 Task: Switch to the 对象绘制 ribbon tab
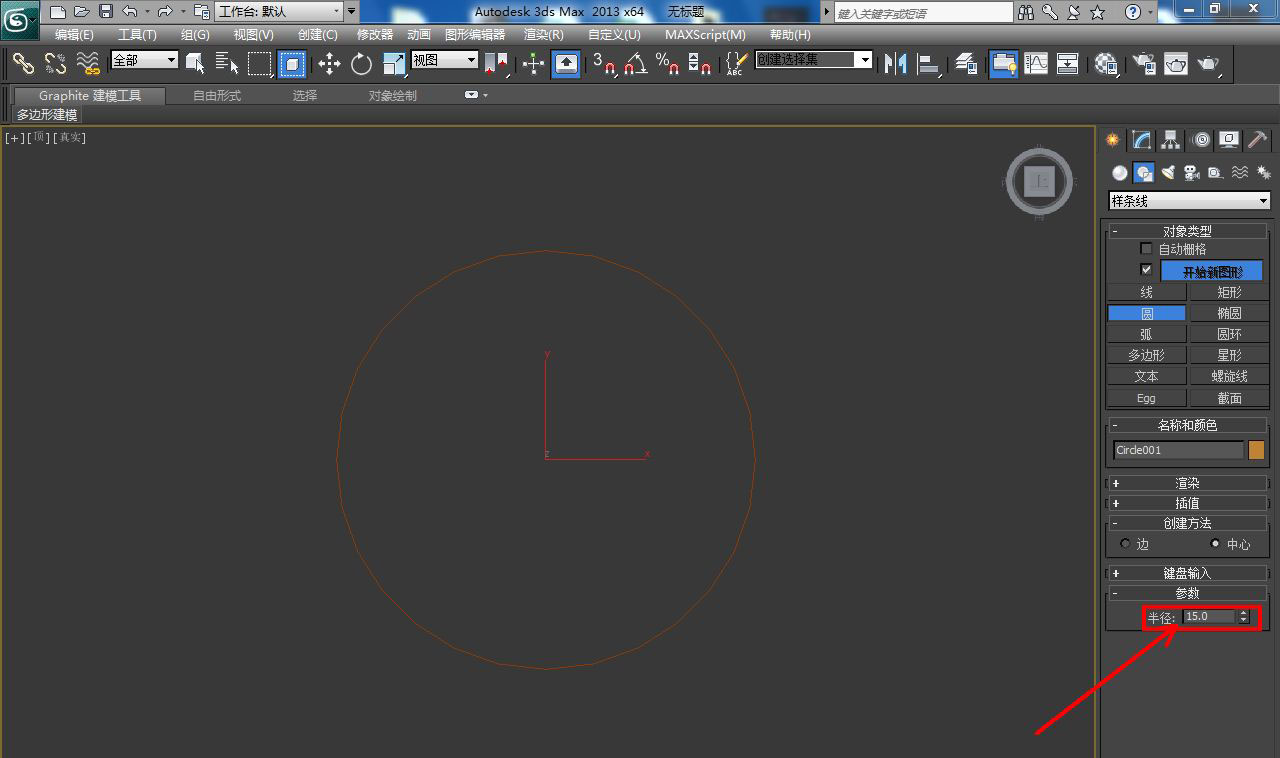393,96
